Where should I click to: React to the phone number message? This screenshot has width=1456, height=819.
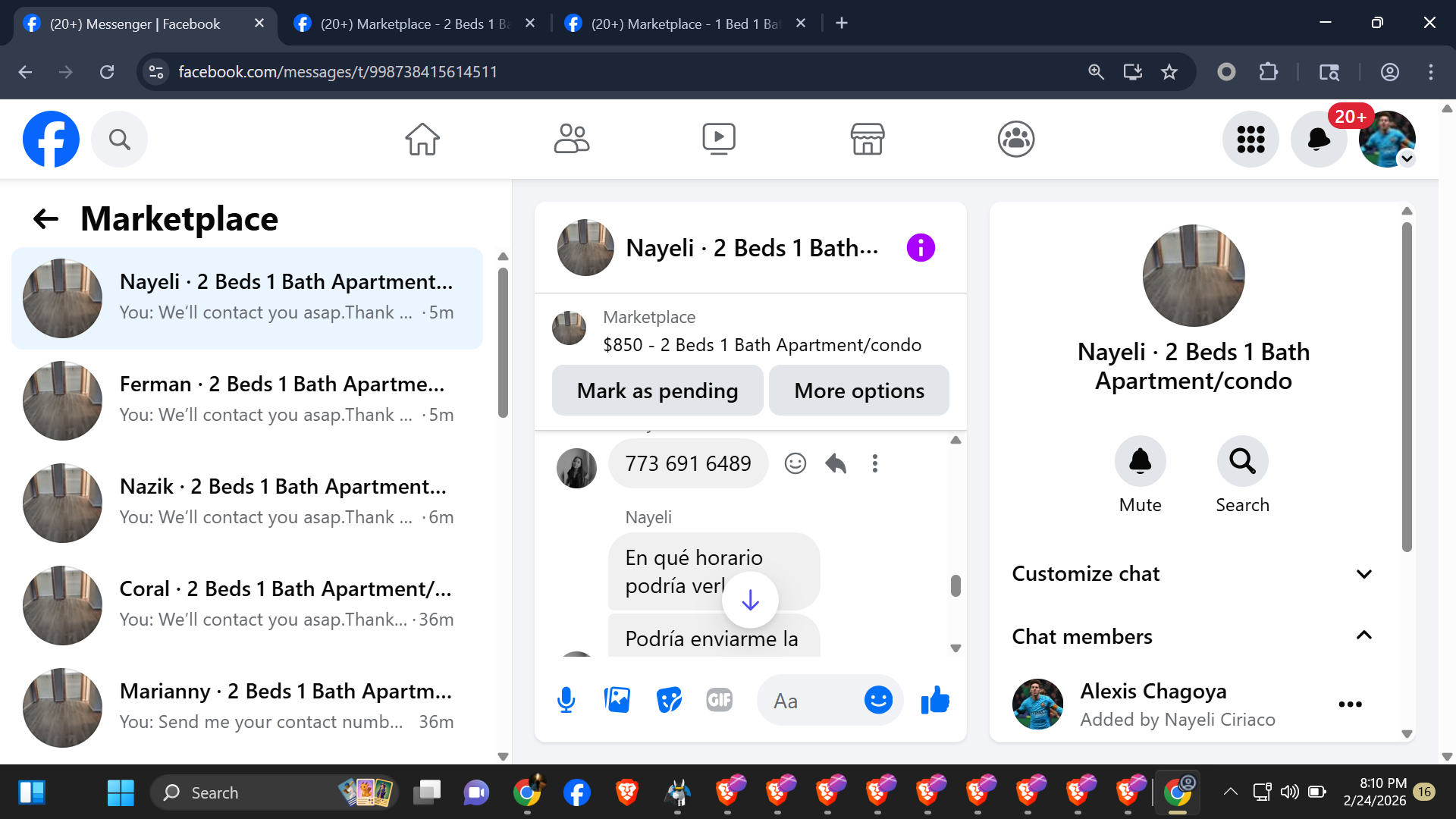795,463
